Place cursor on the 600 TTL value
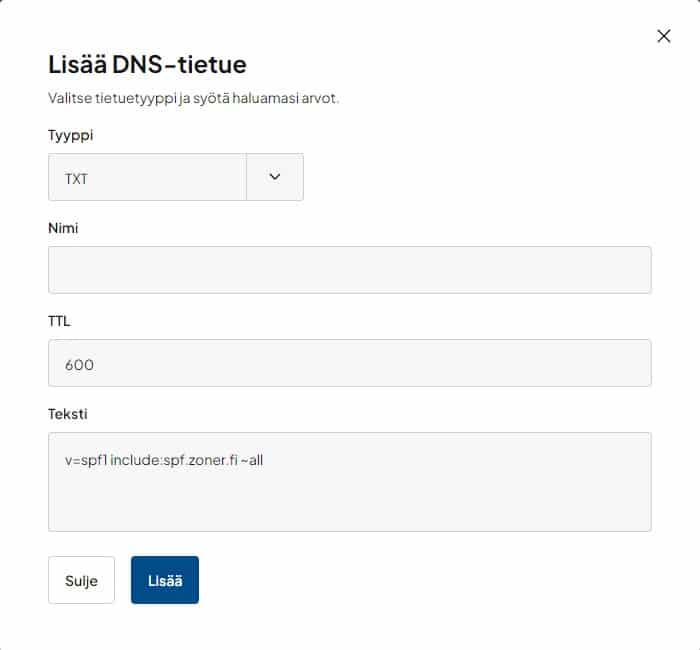This screenshot has height=650, width=700. click(79, 365)
